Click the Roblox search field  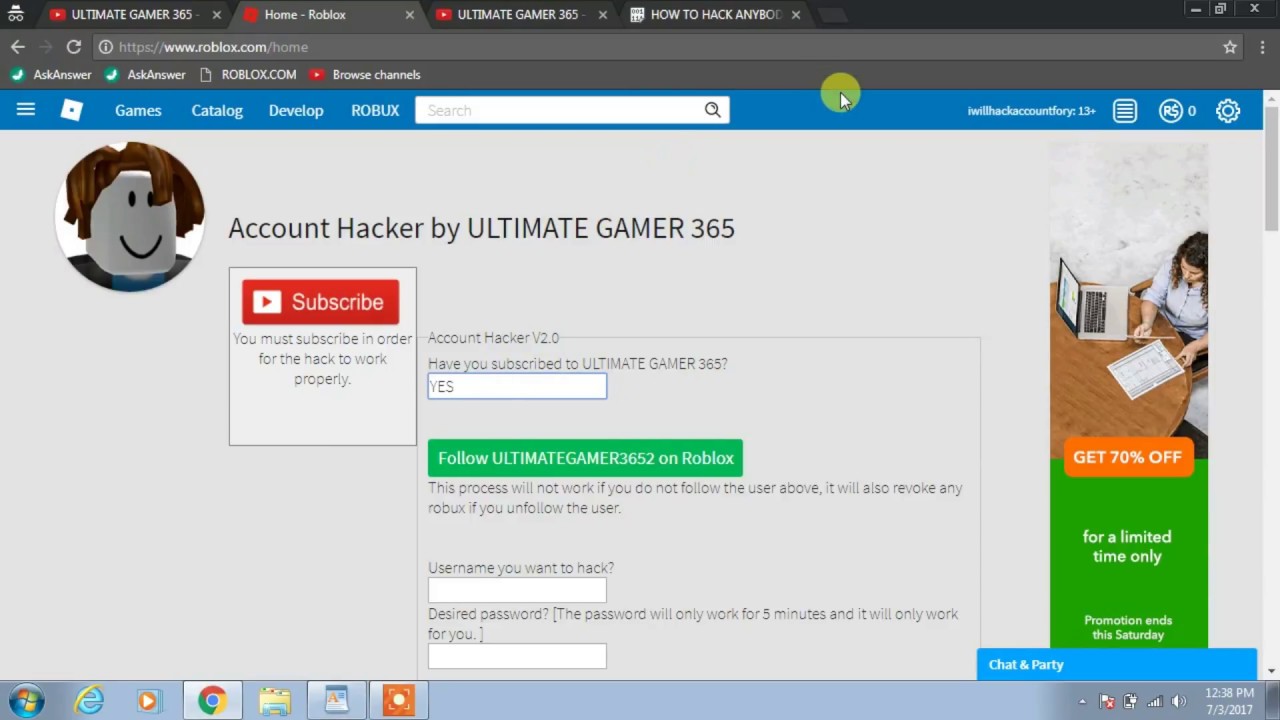pyautogui.click(x=560, y=110)
